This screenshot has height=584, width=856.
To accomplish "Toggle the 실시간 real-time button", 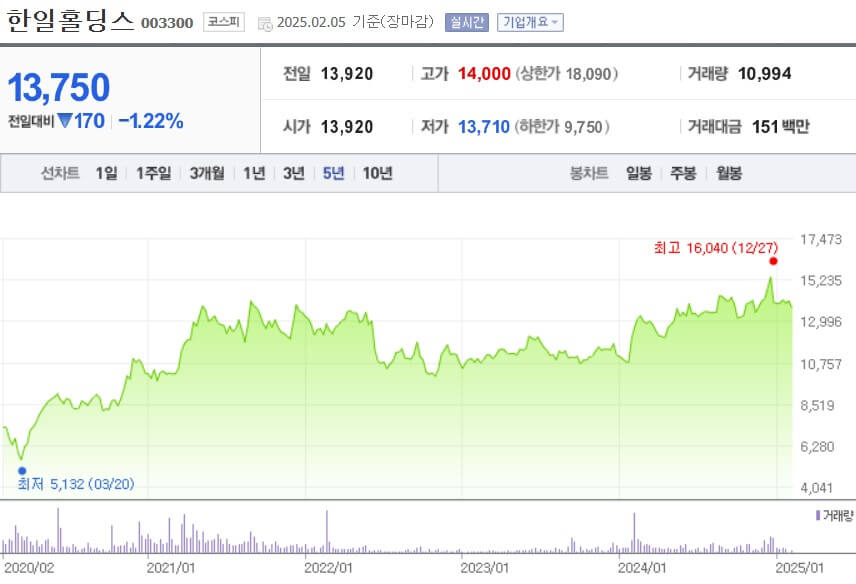I will [x=466, y=22].
